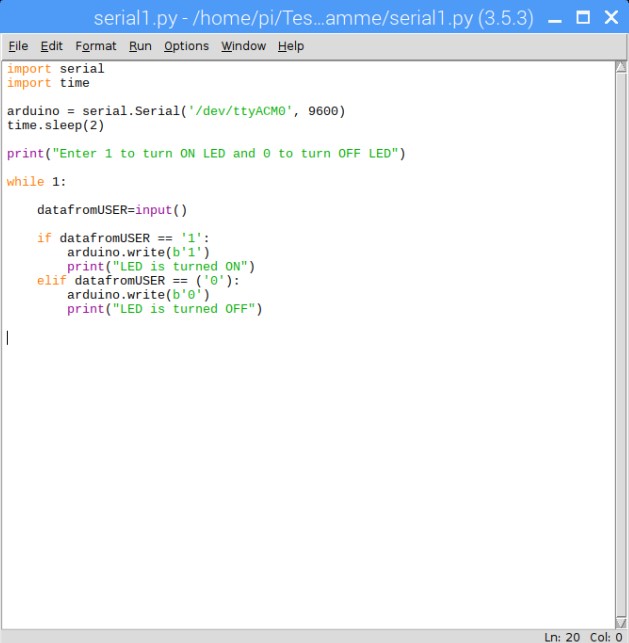The image size is (629, 643).
Task: Click the 'if datafromUSER' condition line
Action: [123, 238]
